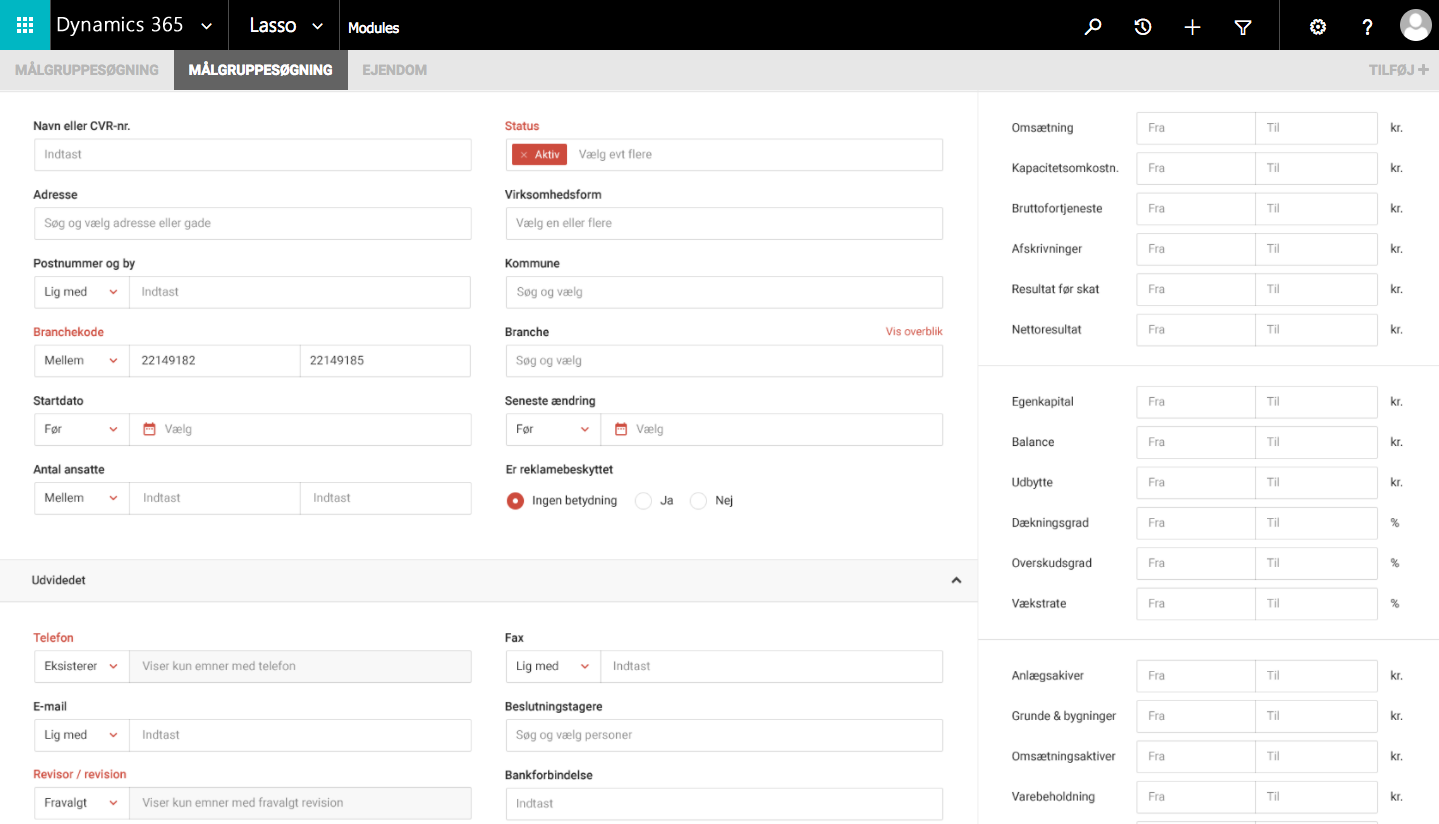
Task: Remove the Aktiv status tag
Action: [523, 155]
